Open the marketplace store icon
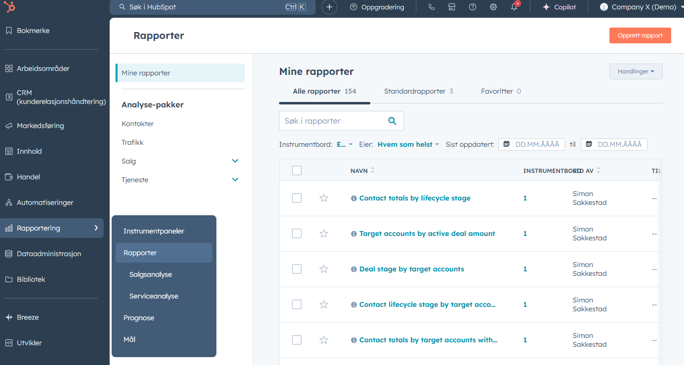Screen dimensions: 684x365 click(x=452, y=7)
